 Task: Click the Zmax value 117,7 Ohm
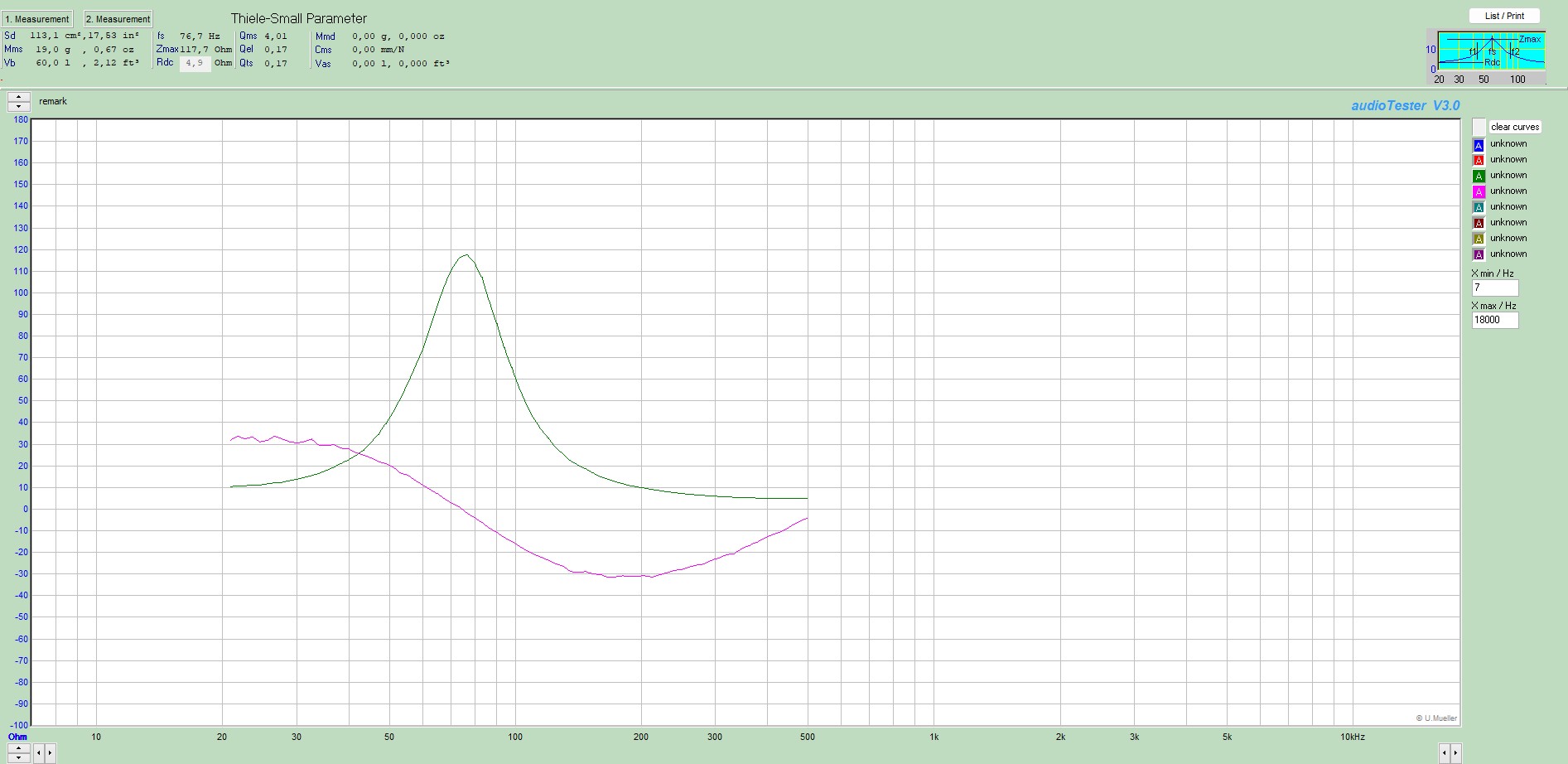tap(206, 50)
